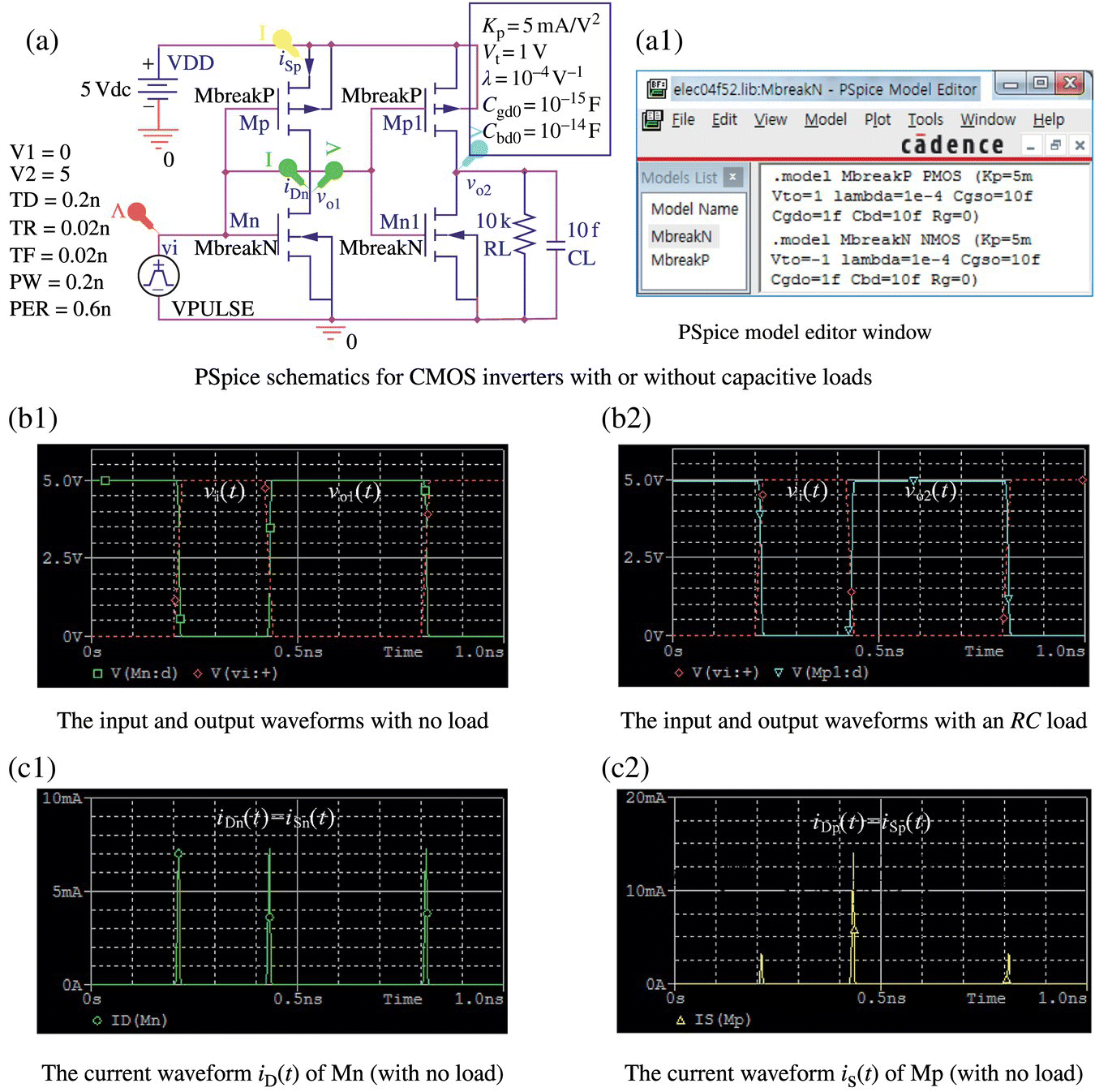Open the Help menu
The image size is (1095, 1092).
(1049, 119)
